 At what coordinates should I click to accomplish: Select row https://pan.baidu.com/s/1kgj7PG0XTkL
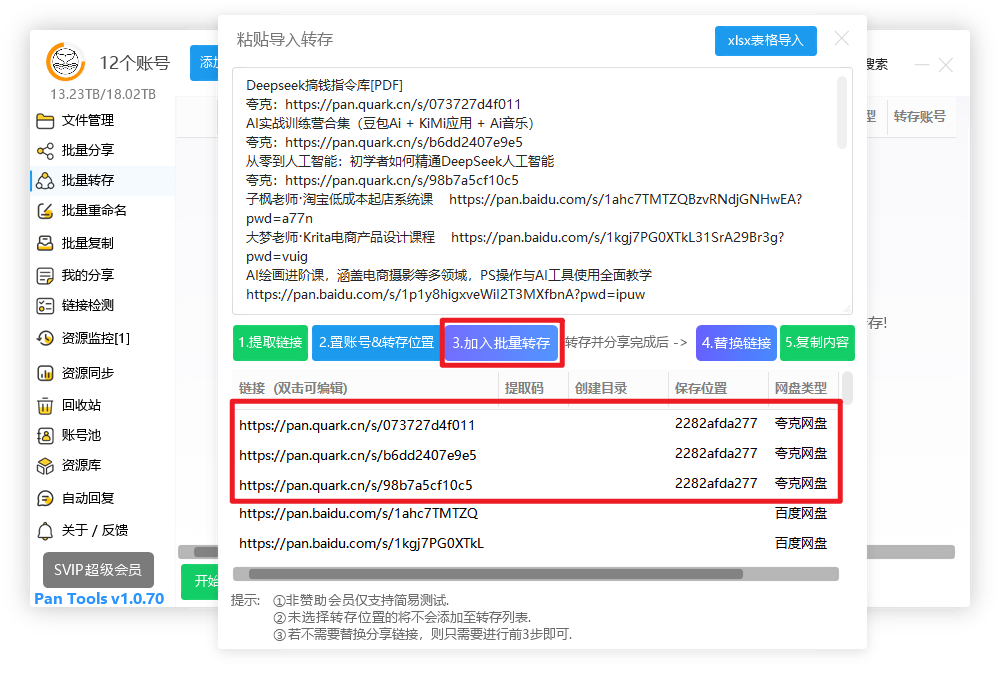pyautogui.click(x=536, y=543)
